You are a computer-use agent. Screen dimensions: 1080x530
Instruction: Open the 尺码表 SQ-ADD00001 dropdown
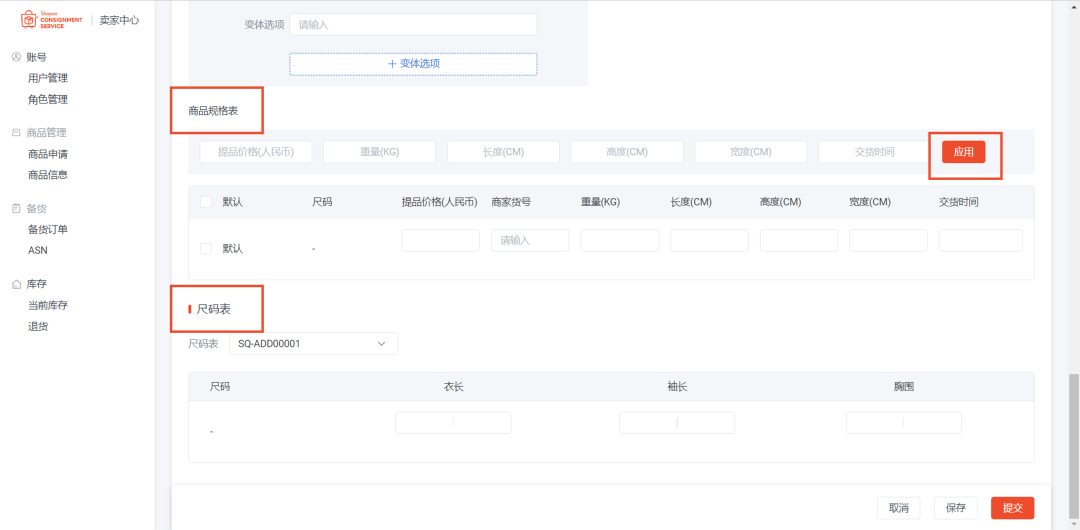[312, 344]
